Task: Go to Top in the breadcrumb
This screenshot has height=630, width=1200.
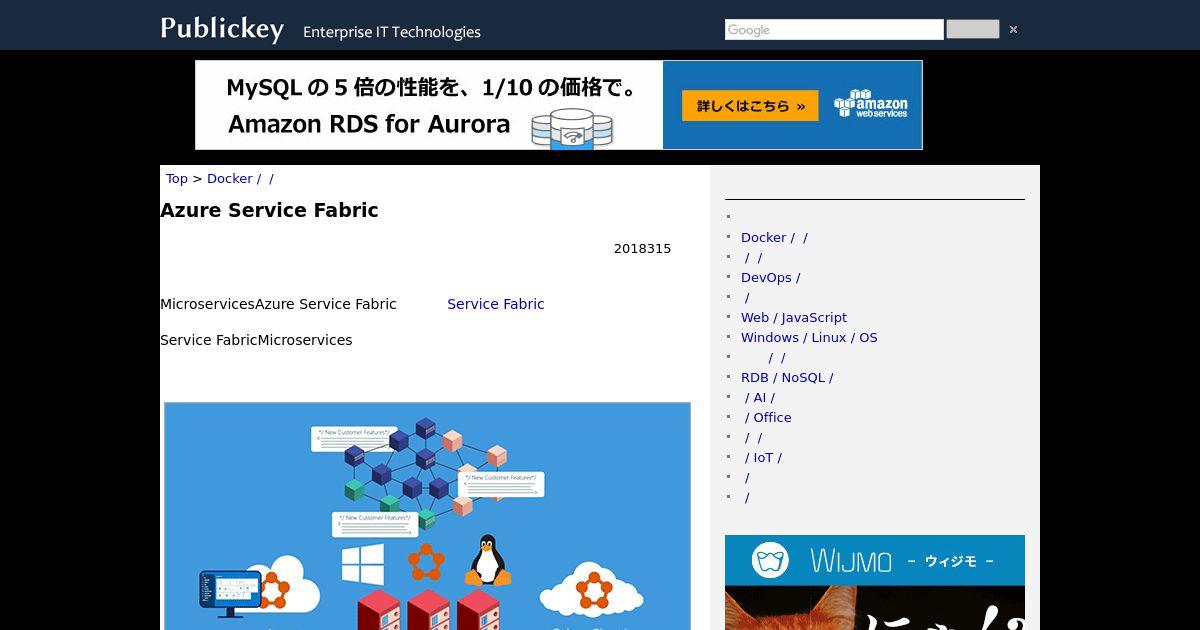Action: pos(177,178)
